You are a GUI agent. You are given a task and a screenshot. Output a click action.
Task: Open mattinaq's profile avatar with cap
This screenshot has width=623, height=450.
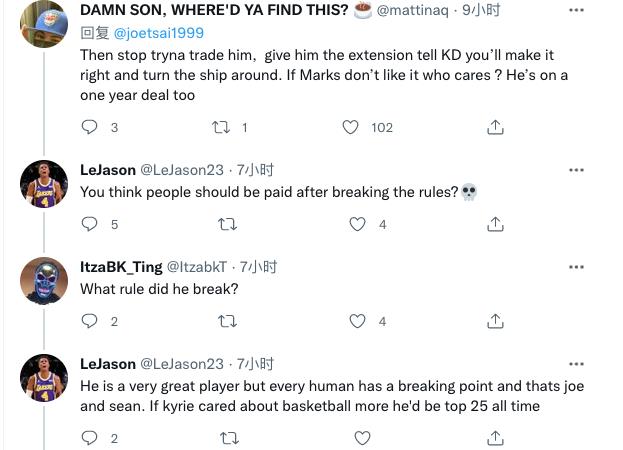pos(44,22)
